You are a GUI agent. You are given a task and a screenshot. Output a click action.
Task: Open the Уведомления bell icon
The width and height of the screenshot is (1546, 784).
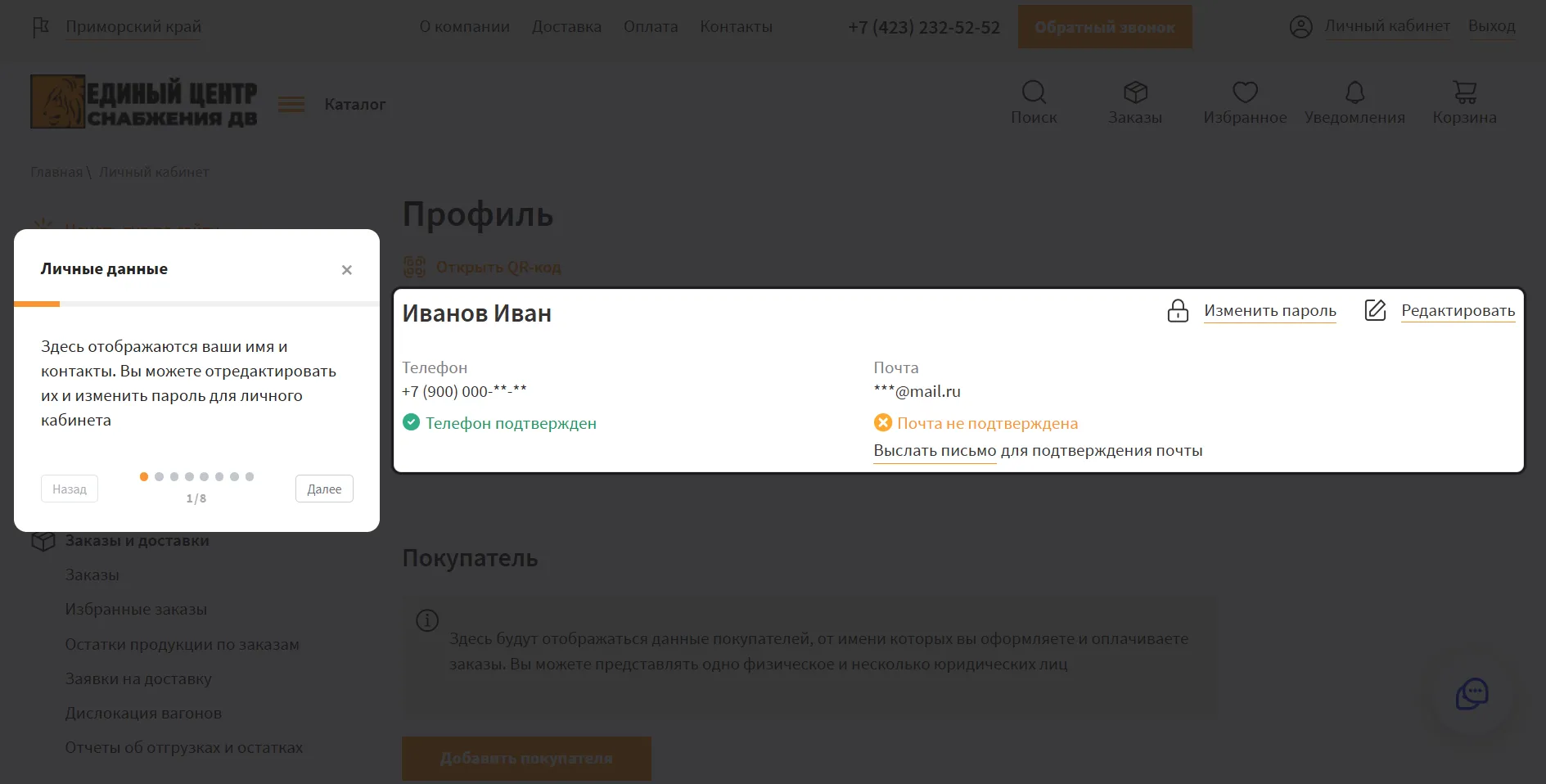coord(1354,92)
